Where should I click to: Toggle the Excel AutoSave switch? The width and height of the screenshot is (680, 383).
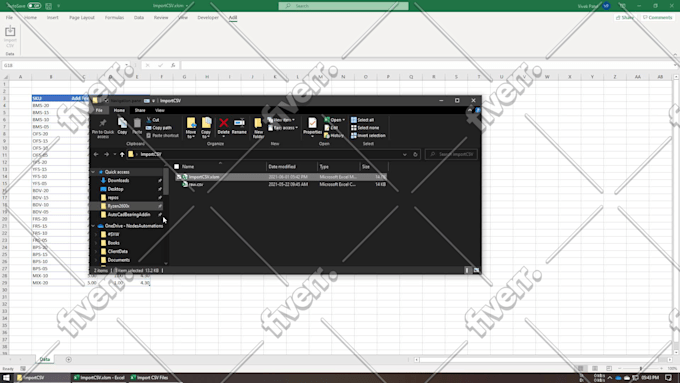coord(34,6)
